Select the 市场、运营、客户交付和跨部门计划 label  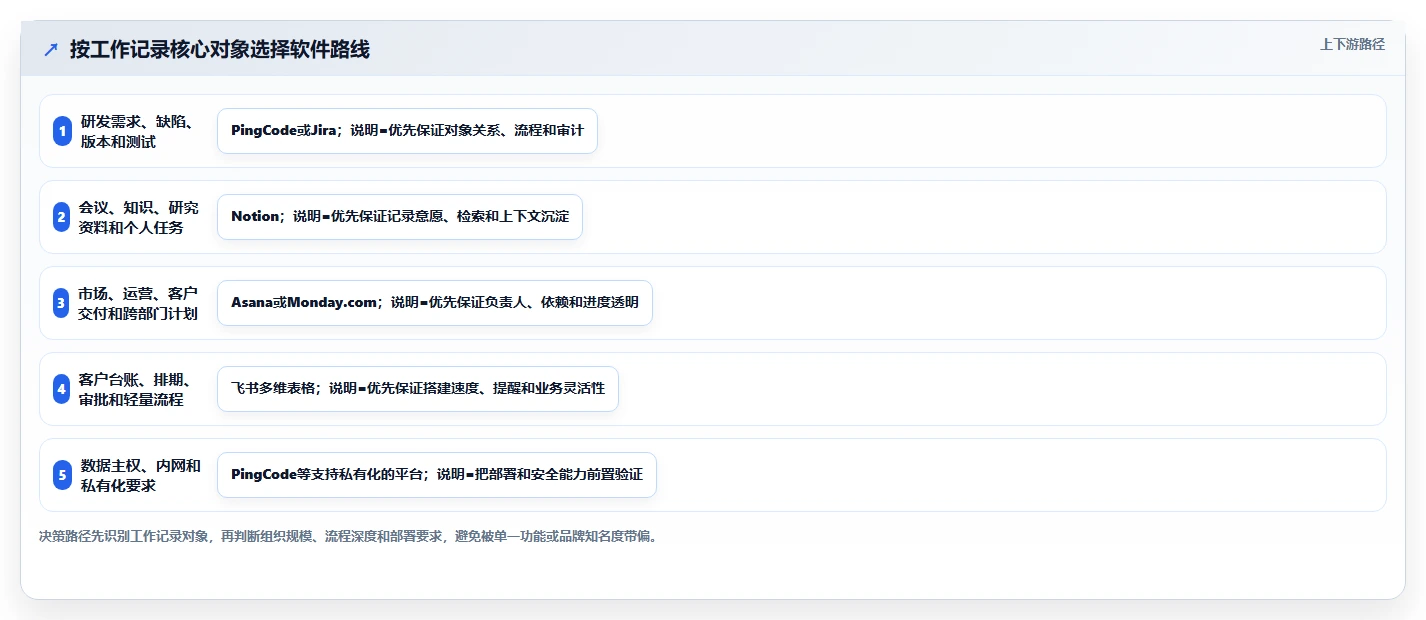(x=138, y=303)
